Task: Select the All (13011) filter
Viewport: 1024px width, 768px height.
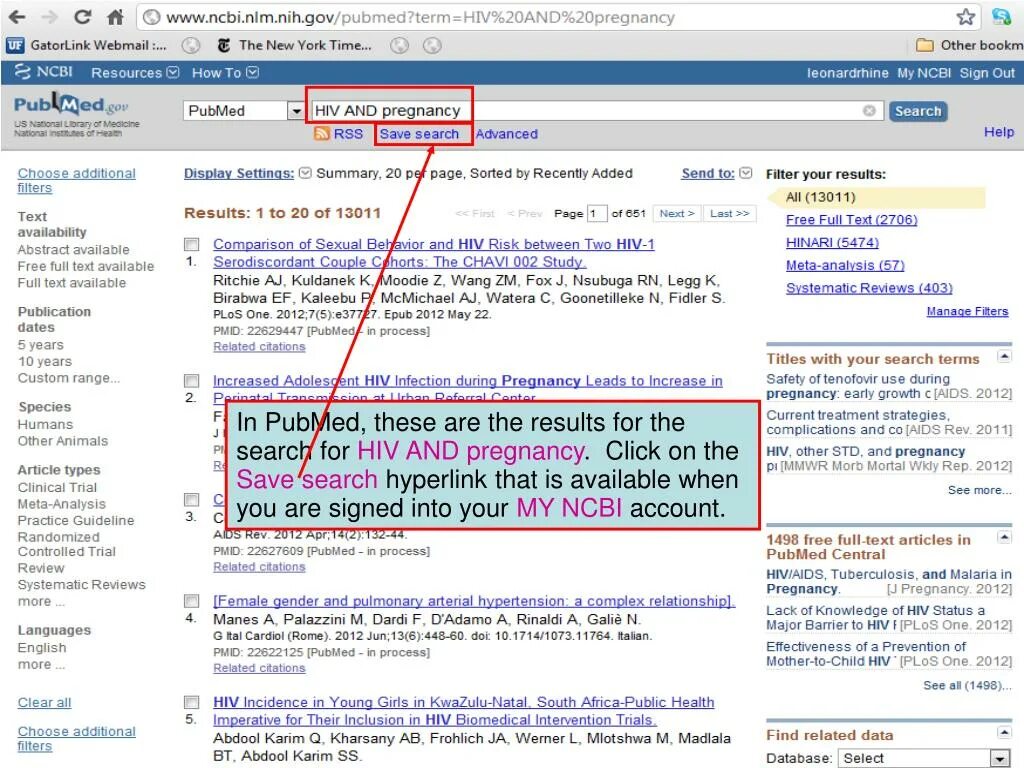Action: tap(821, 197)
